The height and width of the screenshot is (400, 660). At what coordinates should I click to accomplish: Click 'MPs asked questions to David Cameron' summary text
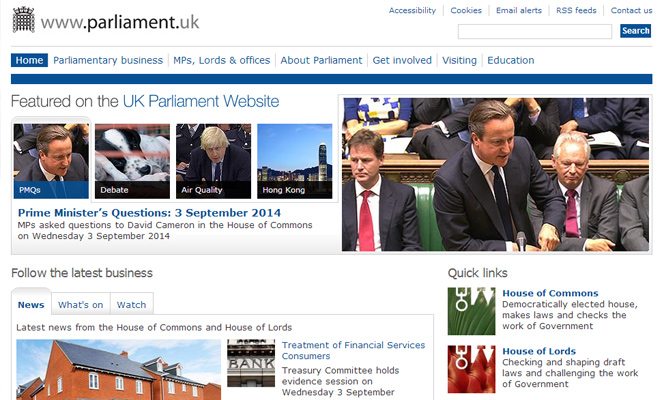point(165,230)
